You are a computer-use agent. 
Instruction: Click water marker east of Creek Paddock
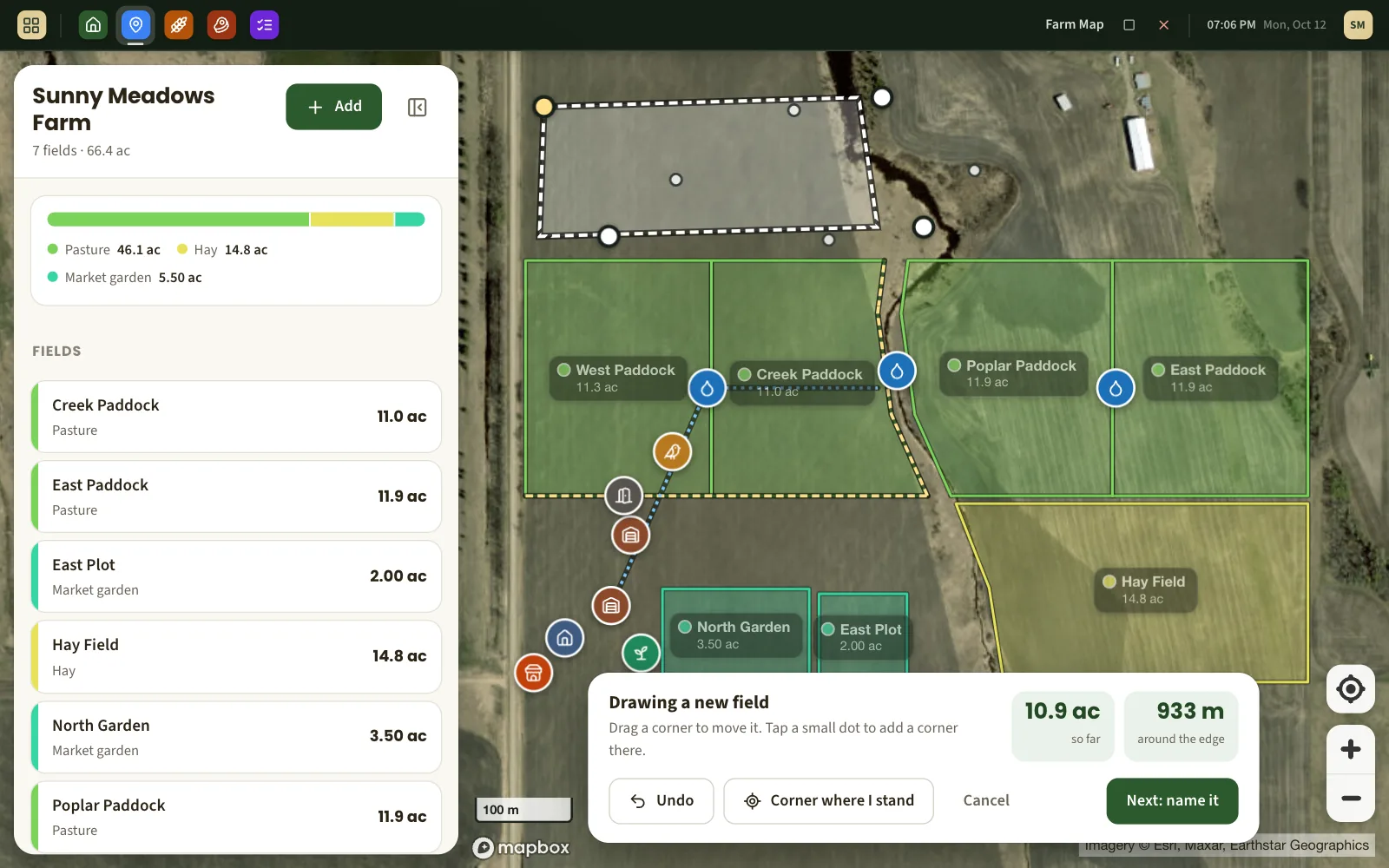[x=897, y=372]
